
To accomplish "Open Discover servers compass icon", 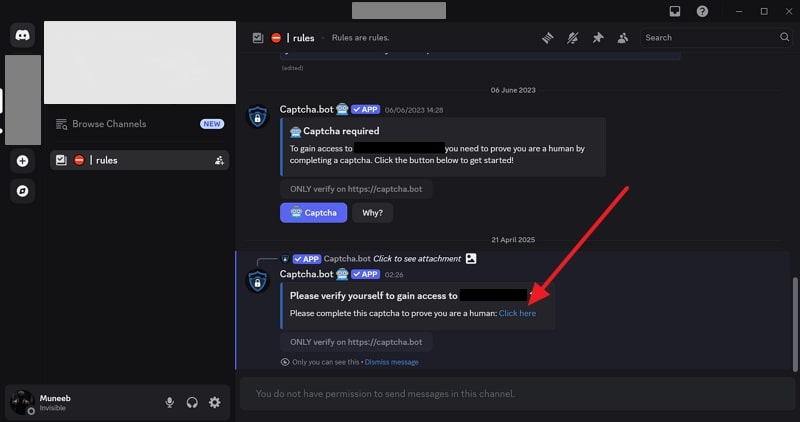I will click(x=22, y=191).
